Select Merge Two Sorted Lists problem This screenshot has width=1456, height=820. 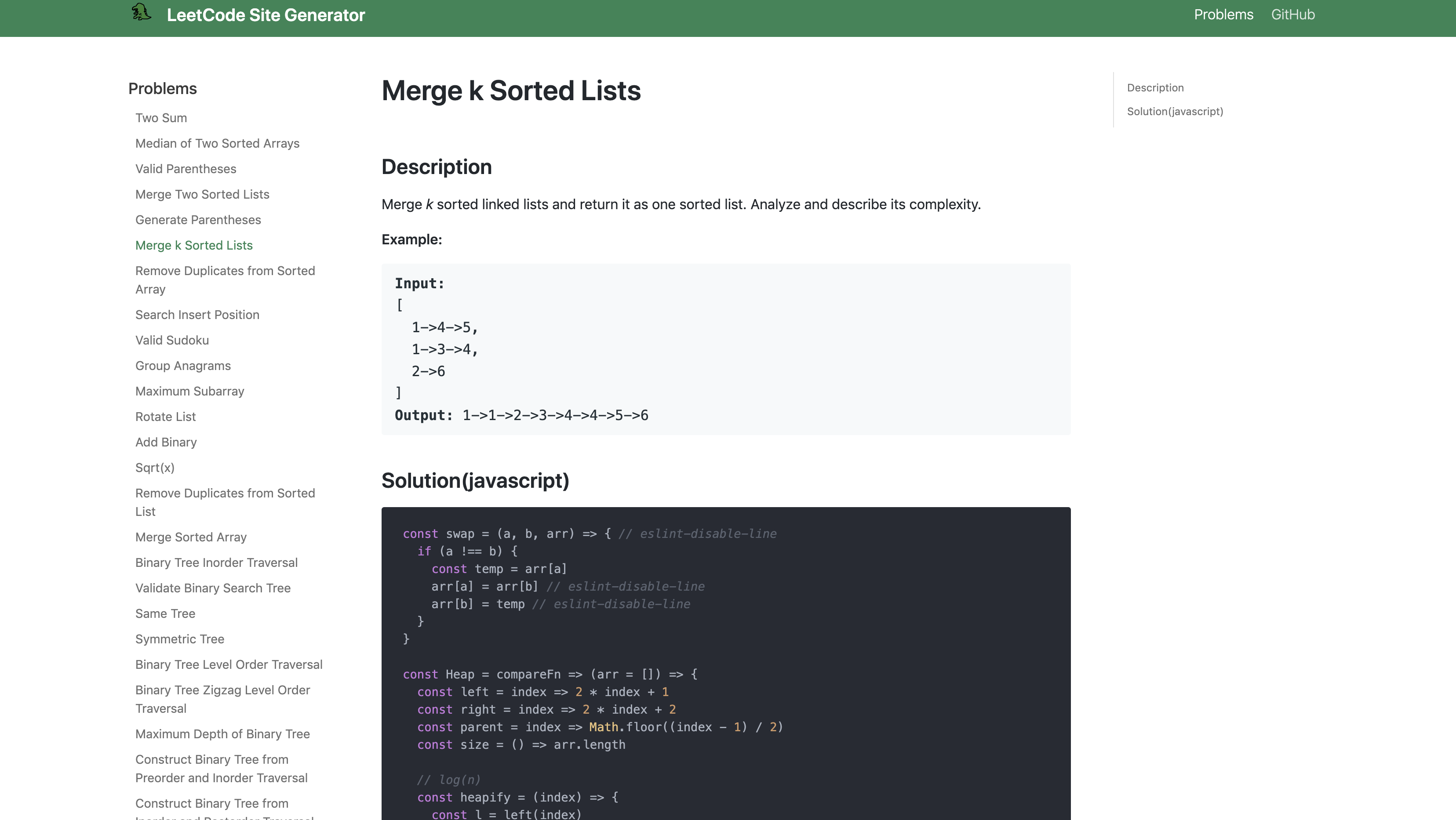tap(202, 194)
